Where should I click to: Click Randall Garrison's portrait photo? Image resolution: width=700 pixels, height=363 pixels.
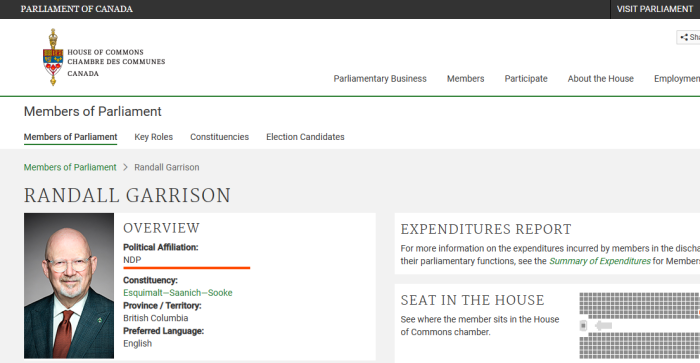point(69,286)
